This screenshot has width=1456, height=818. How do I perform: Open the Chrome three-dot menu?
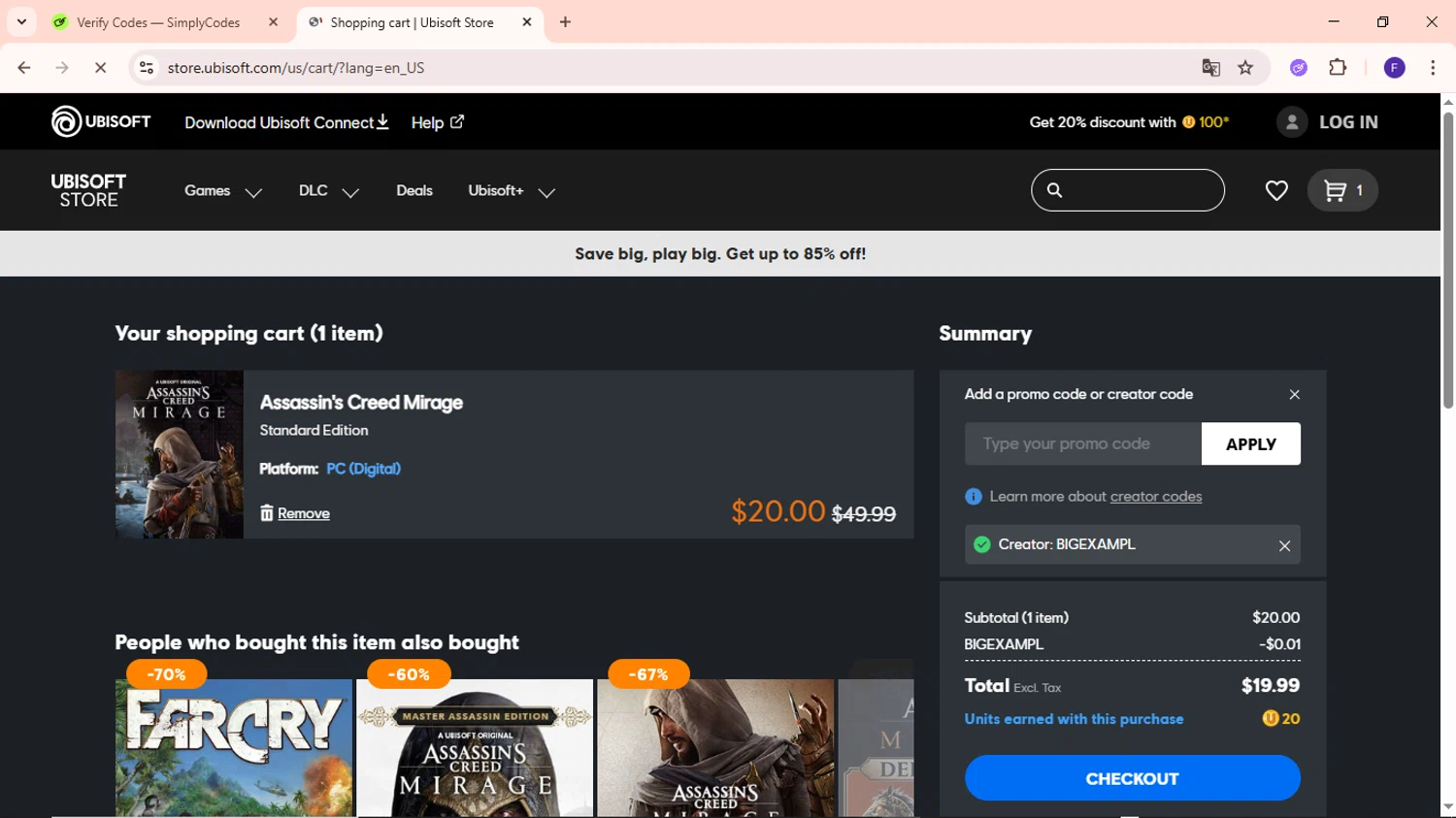(1433, 68)
